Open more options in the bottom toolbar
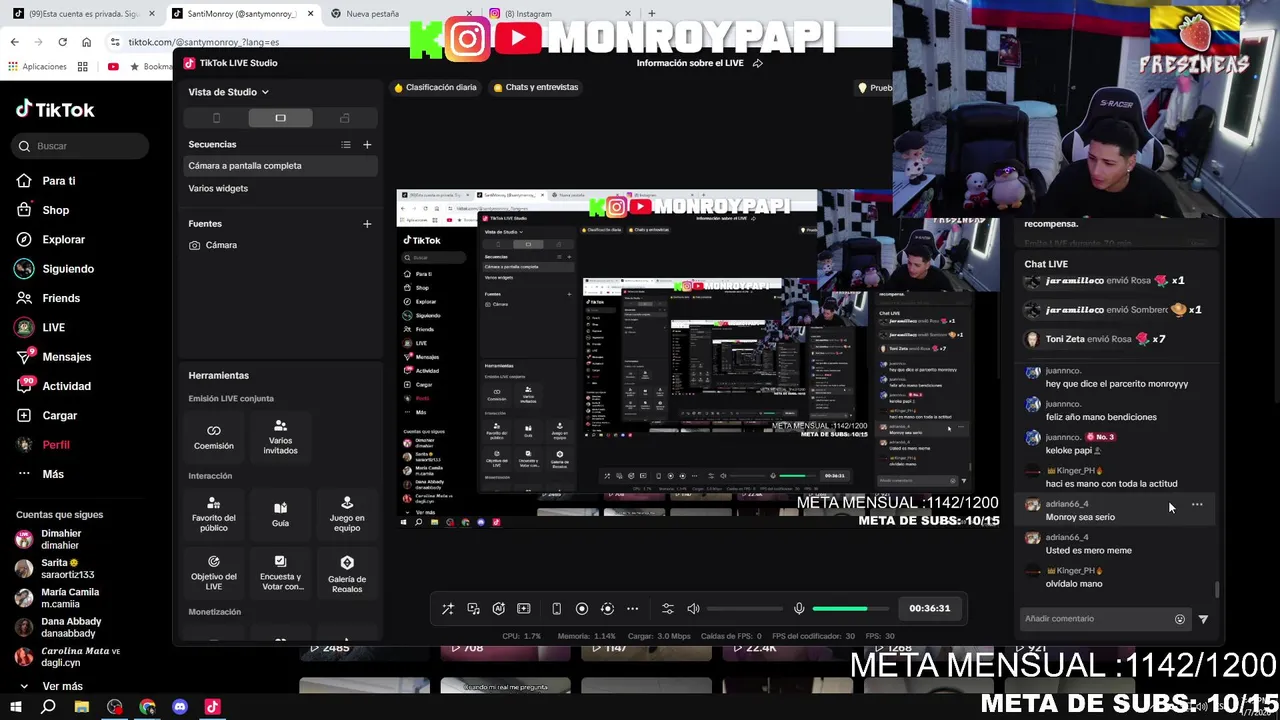The height and width of the screenshot is (720, 1280). tap(632, 608)
